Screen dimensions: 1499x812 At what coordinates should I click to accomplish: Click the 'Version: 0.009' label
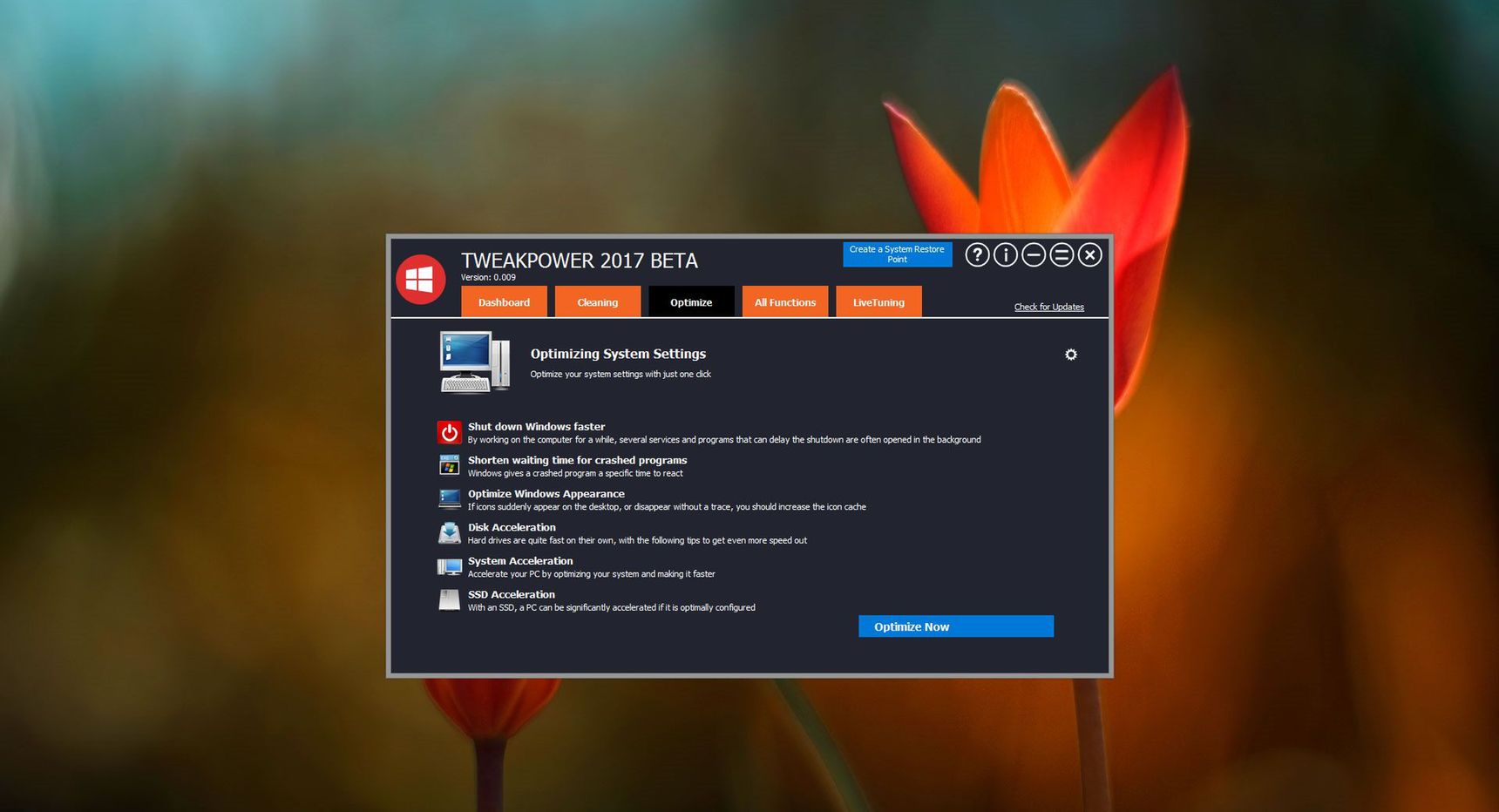pos(488,278)
